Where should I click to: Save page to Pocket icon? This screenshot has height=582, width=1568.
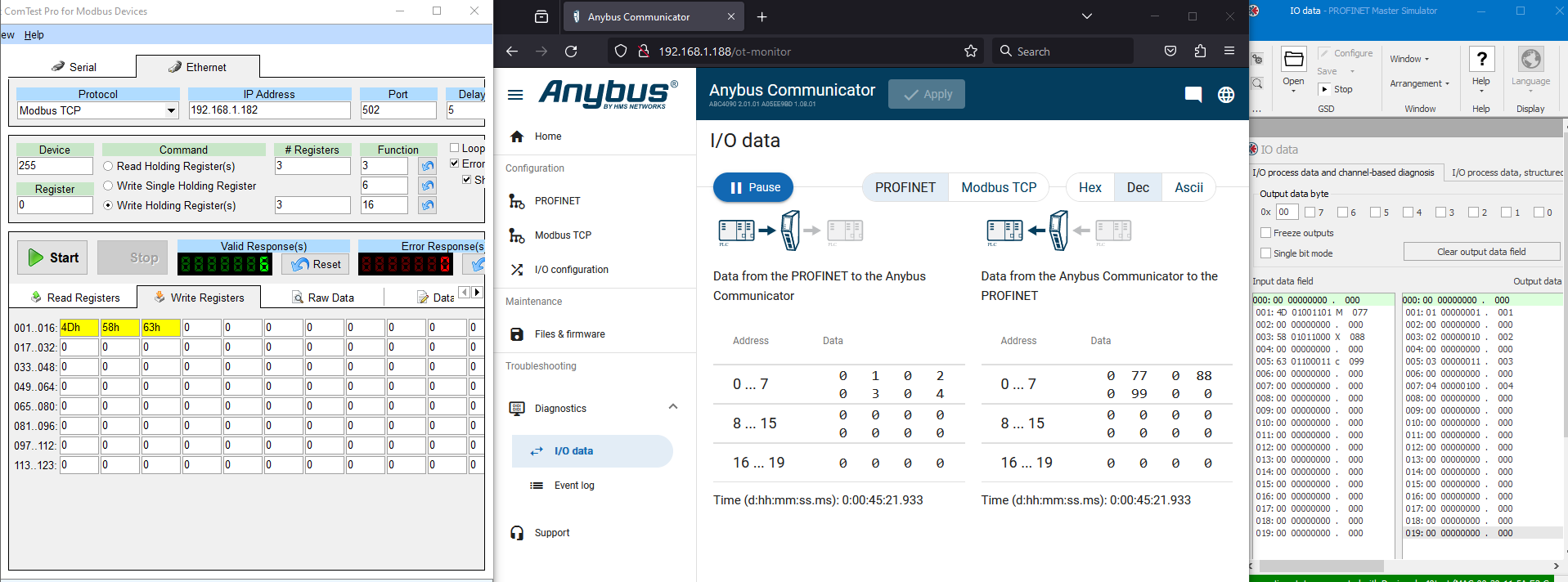click(x=1170, y=51)
